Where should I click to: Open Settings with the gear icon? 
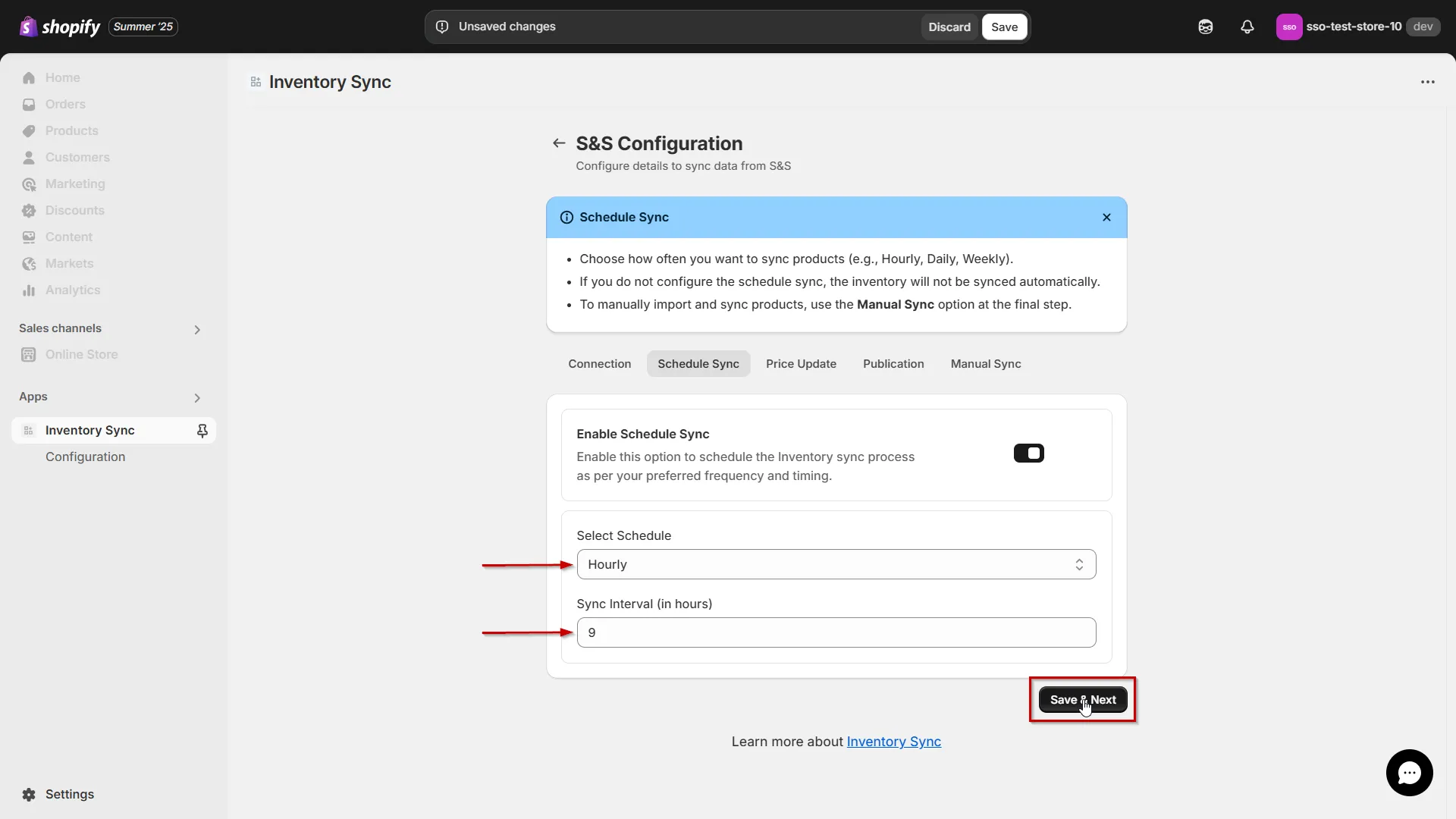(29, 794)
